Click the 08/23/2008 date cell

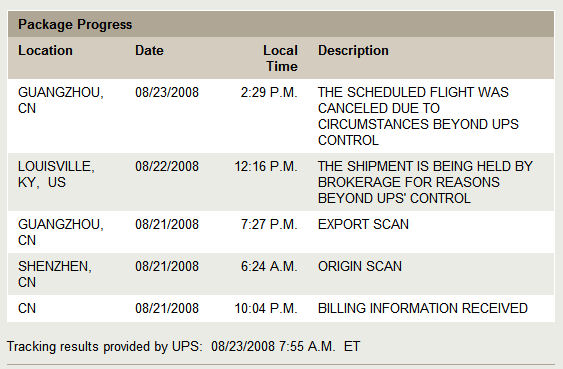(167, 92)
